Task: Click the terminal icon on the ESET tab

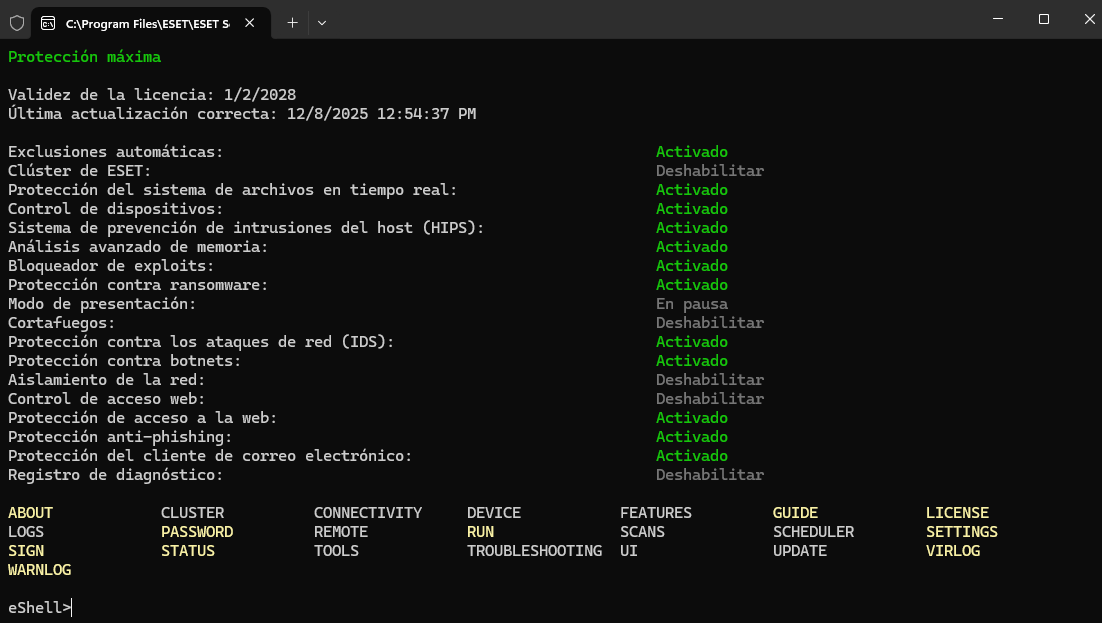Action: pyautogui.click(x=48, y=22)
